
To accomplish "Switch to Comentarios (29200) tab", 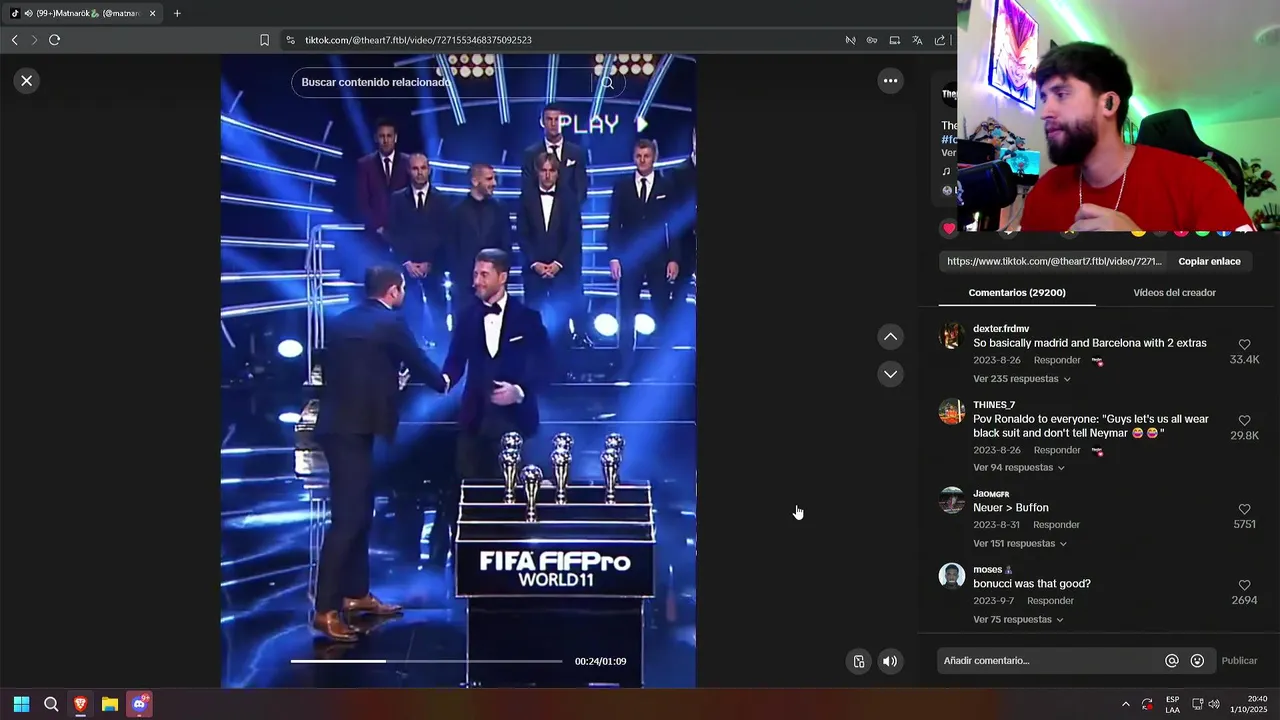I will tap(1017, 293).
